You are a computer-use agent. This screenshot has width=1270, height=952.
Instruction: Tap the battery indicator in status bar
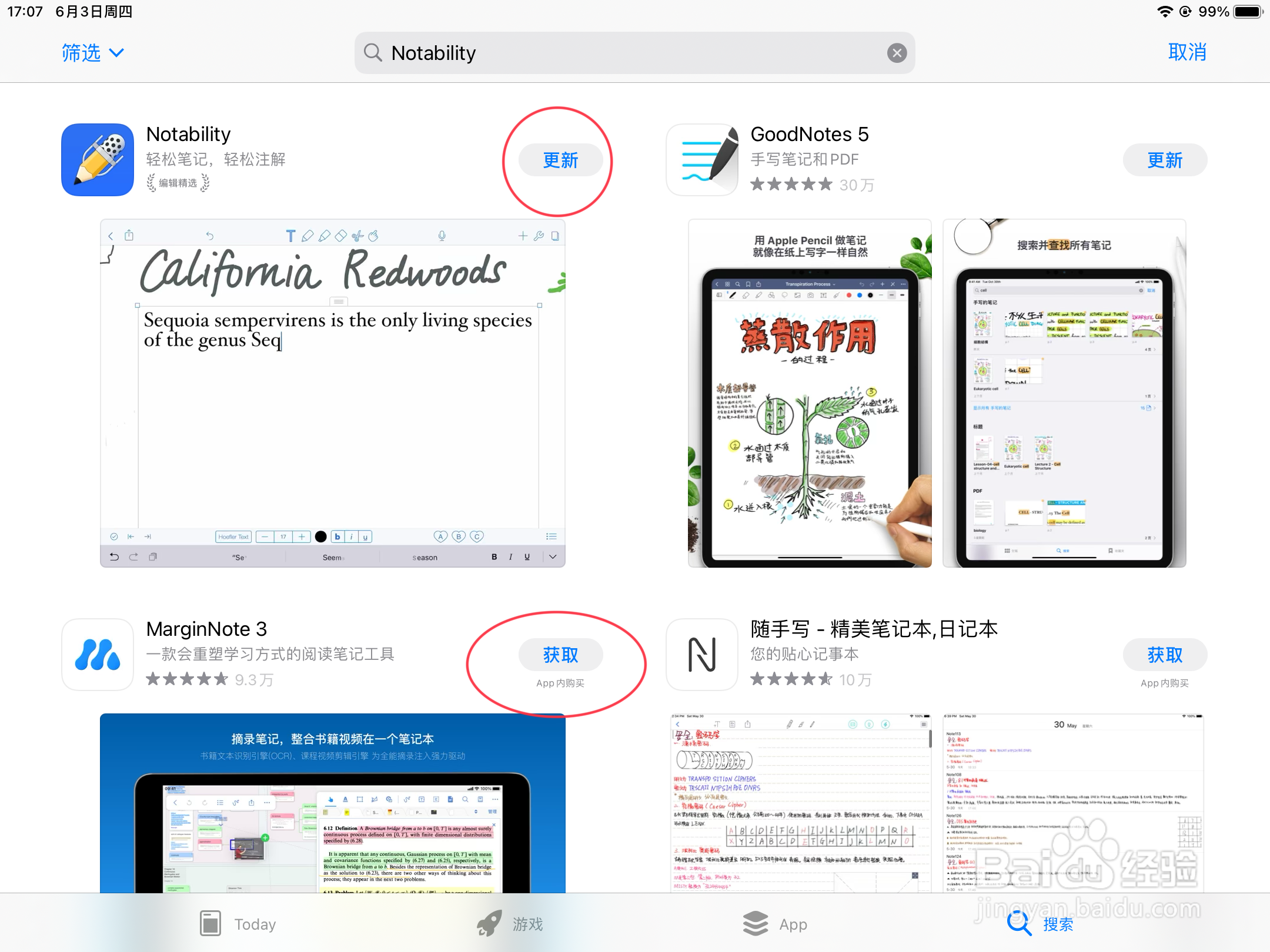1248,12
